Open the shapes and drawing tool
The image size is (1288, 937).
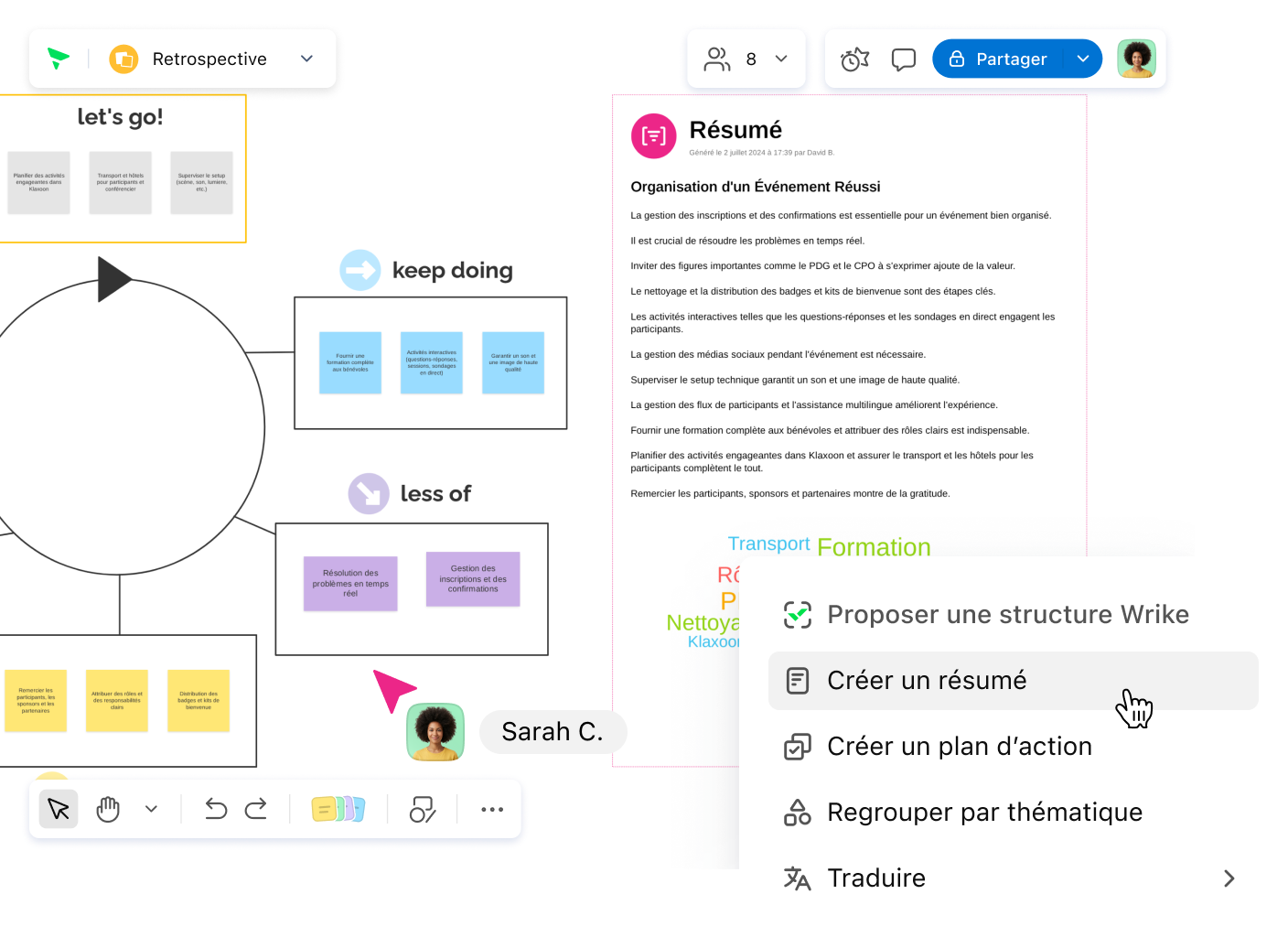pos(423,809)
